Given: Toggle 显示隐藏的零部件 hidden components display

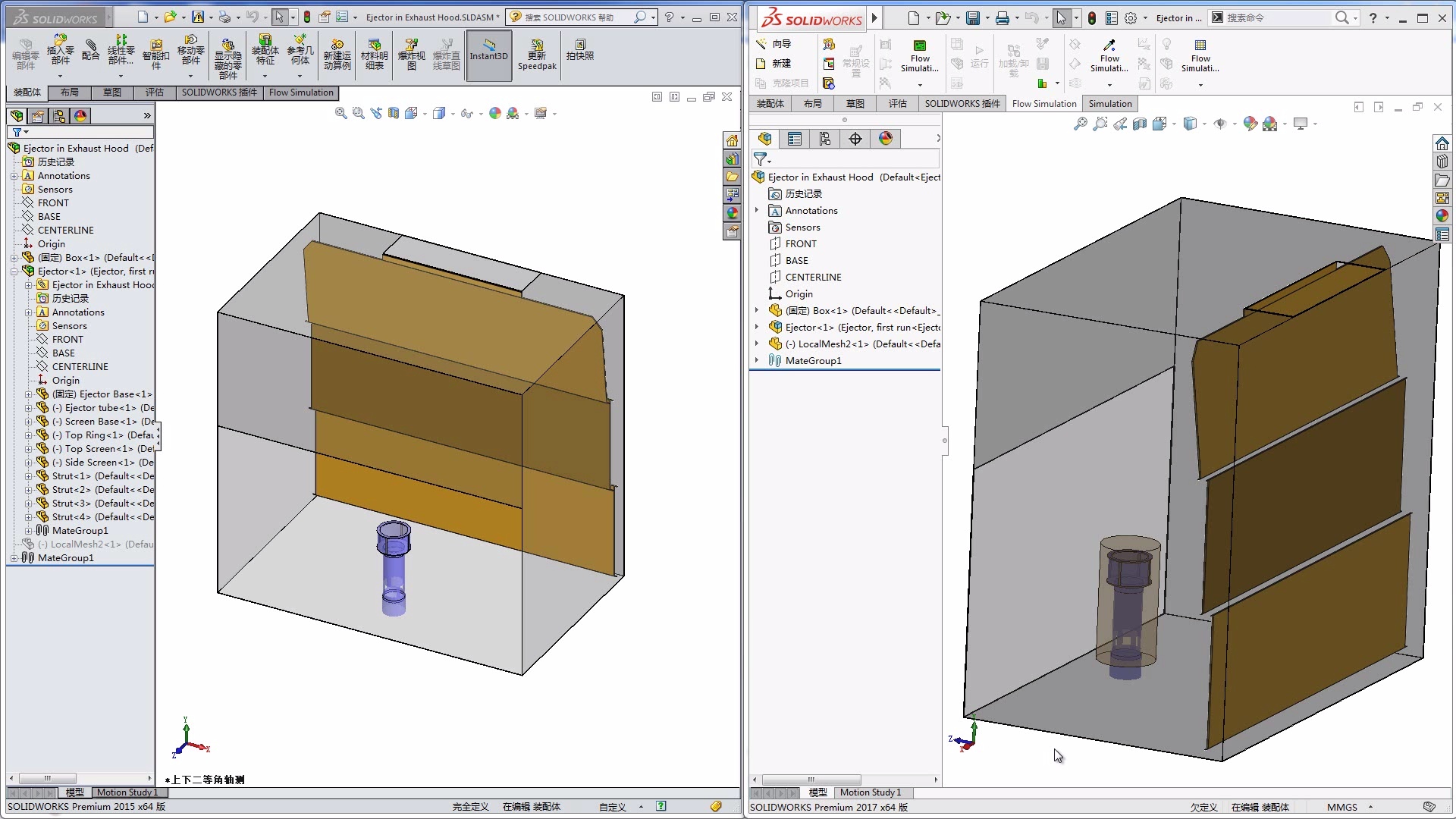Looking at the screenshot, I should click(227, 53).
